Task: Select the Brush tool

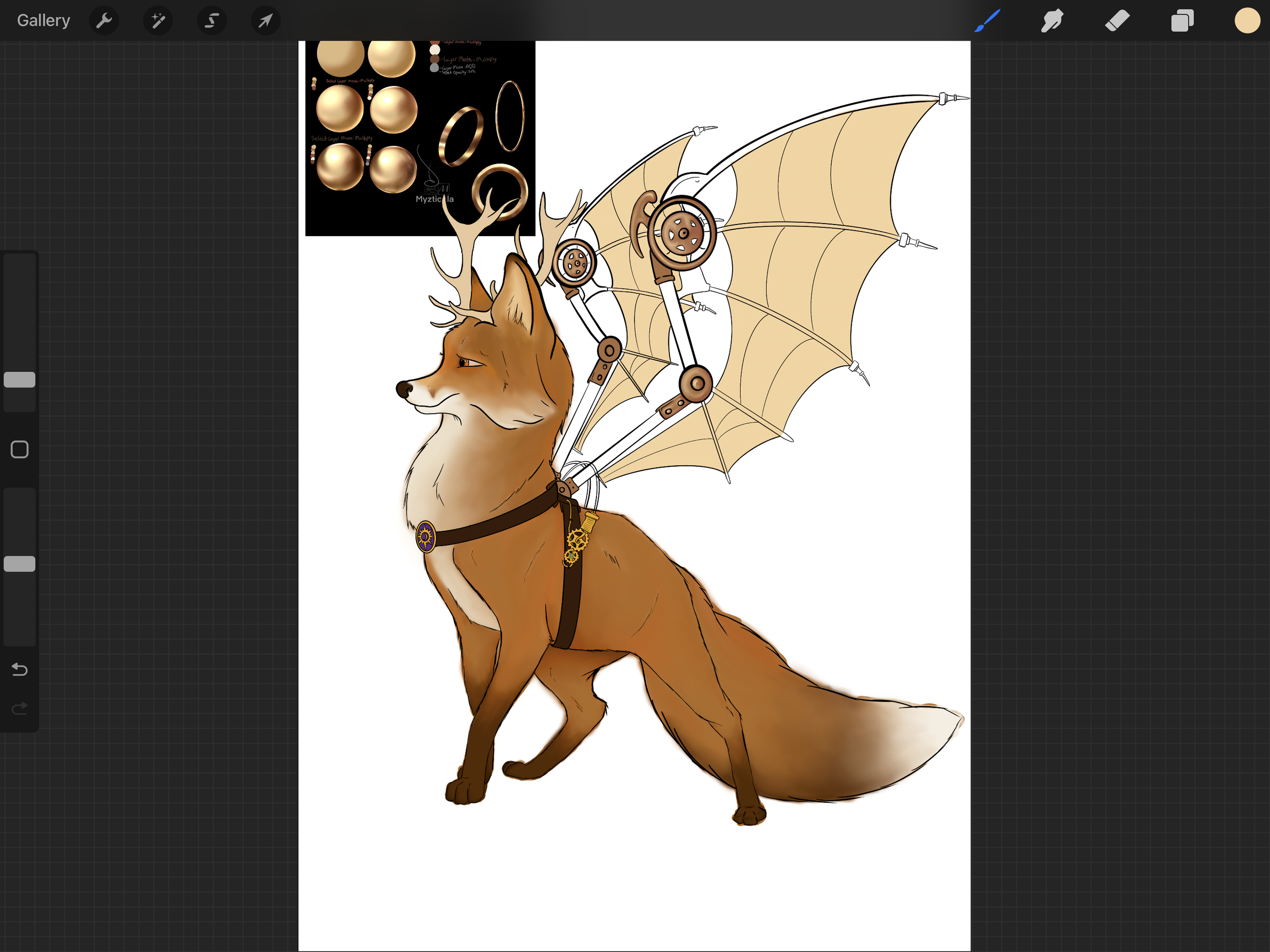Action: pyautogui.click(x=988, y=21)
